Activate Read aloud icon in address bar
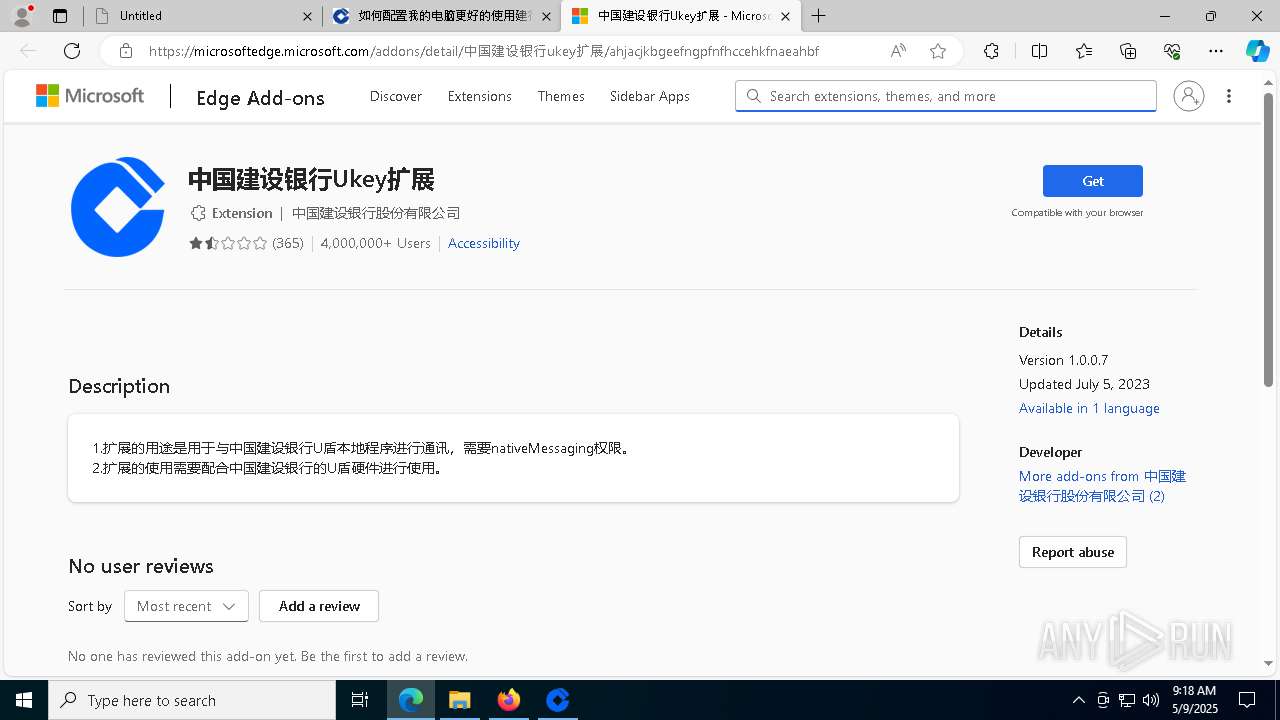This screenshot has height=720, width=1280. 898,51
